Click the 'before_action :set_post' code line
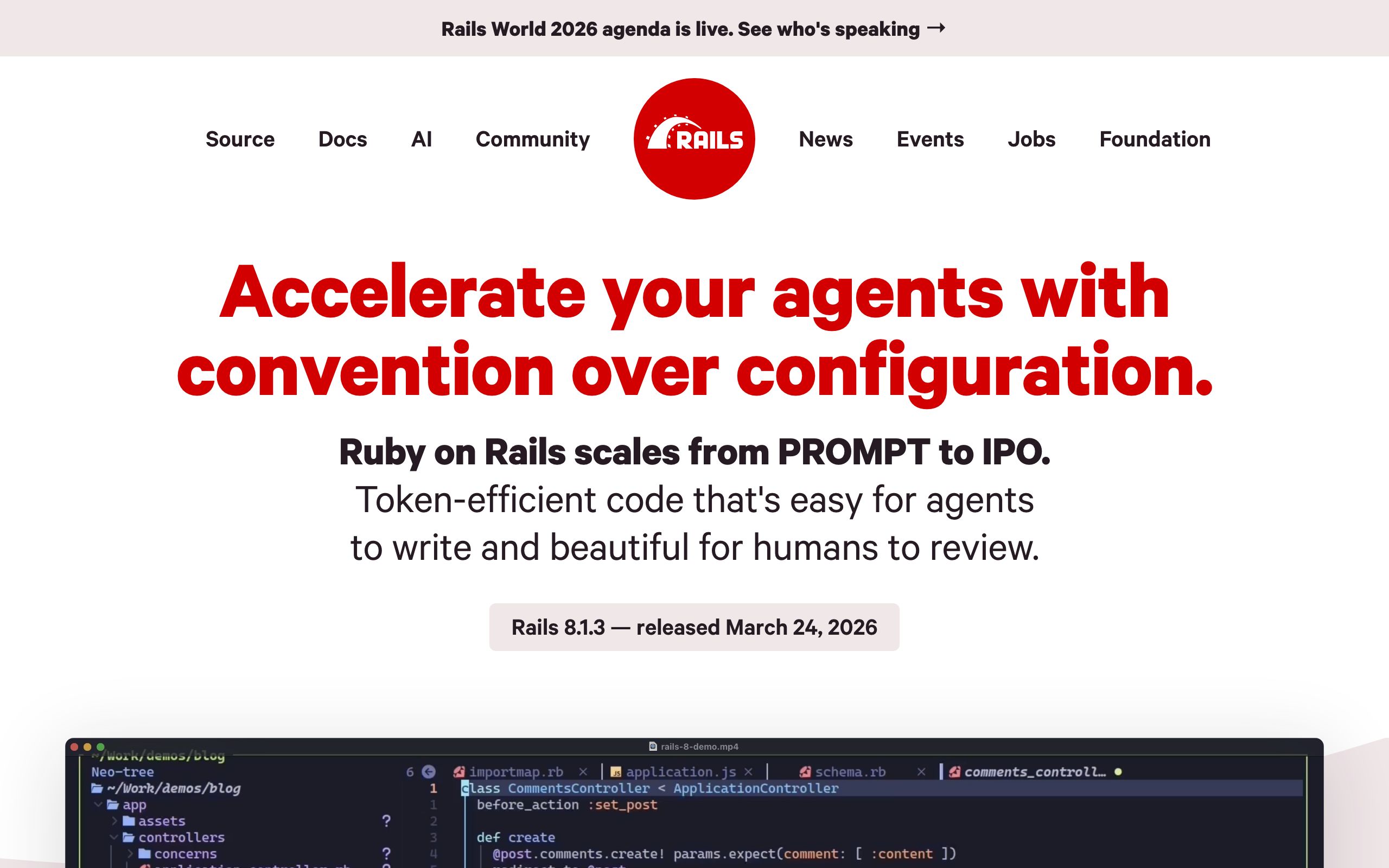Viewport: 1389px width, 868px height. [x=566, y=805]
